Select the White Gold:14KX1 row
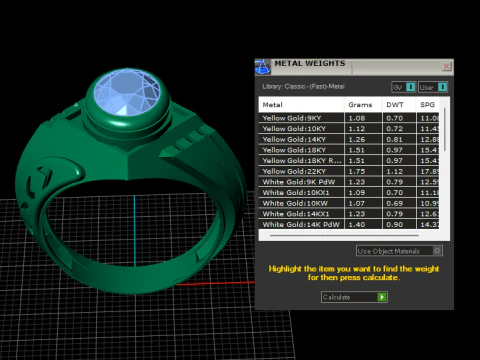480x360 pixels. 349,214
